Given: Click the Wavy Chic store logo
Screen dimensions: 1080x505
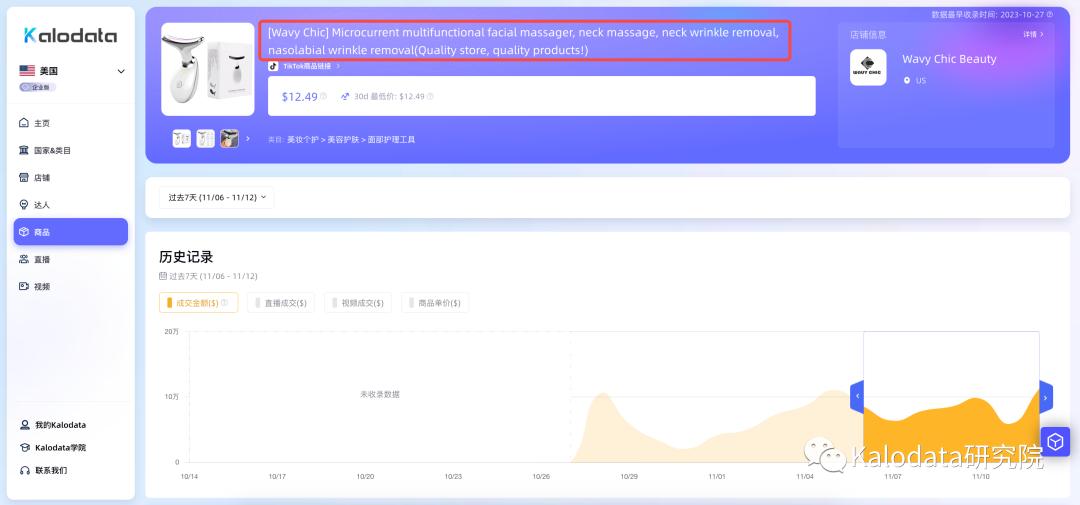Looking at the screenshot, I should point(868,68).
